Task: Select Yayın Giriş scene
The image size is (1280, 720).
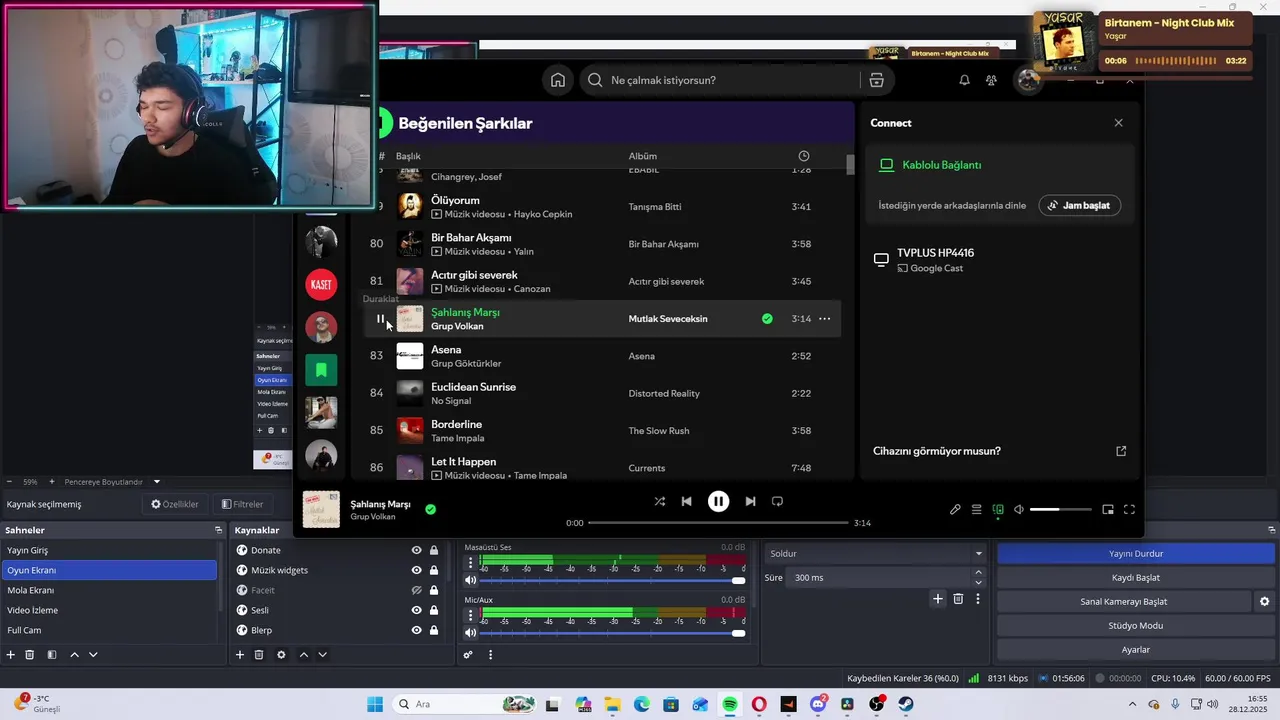Action: coord(109,550)
